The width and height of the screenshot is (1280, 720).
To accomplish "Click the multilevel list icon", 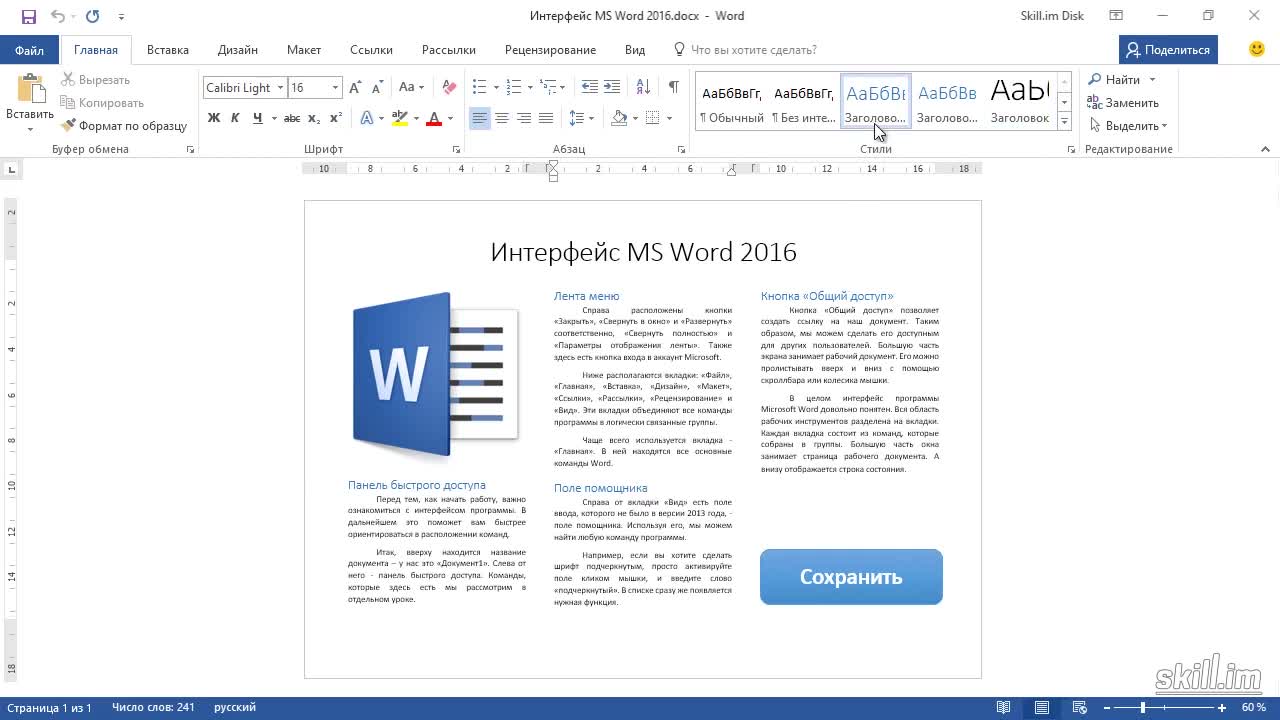I will (547, 88).
